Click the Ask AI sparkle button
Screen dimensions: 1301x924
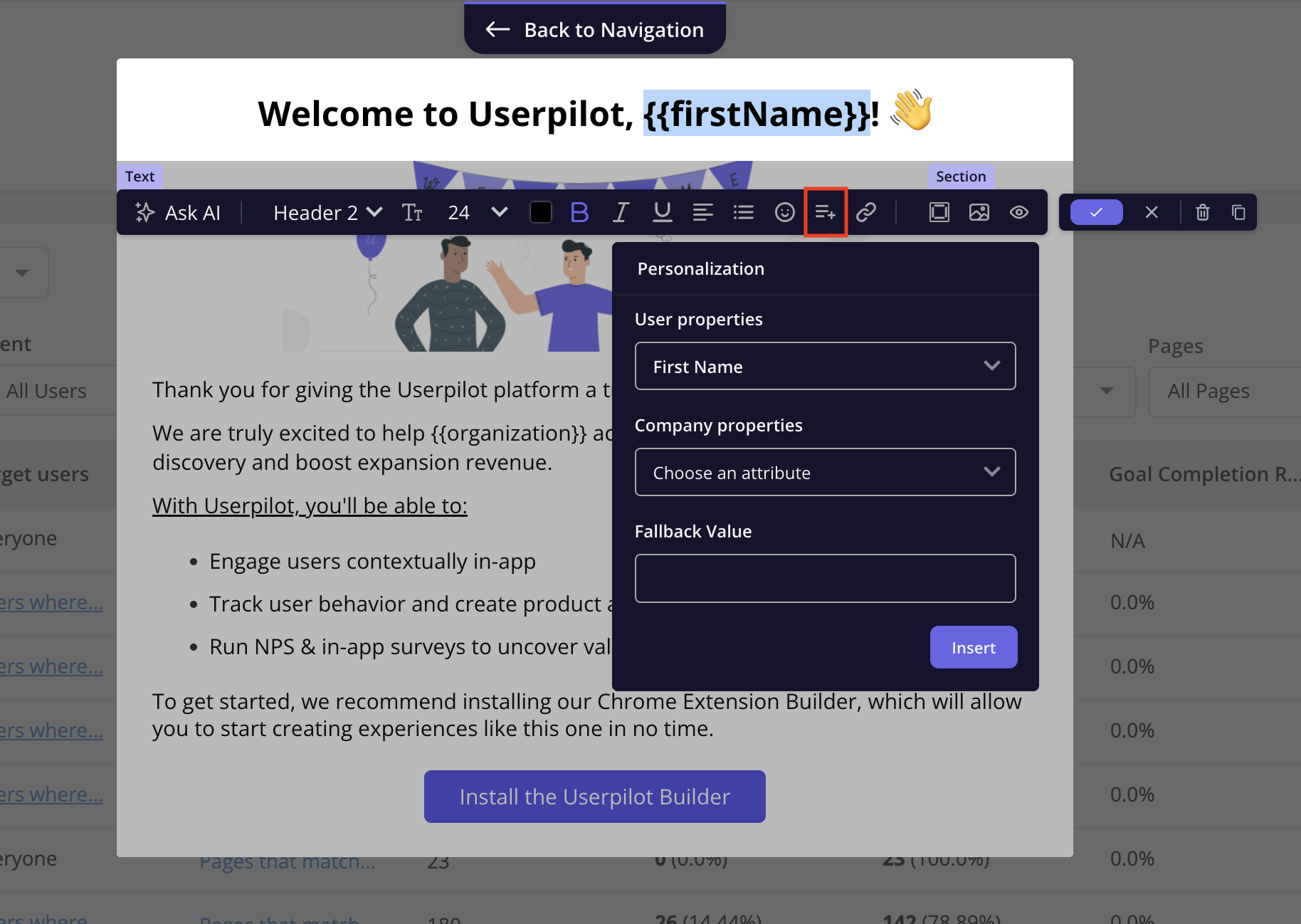coord(178,212)
